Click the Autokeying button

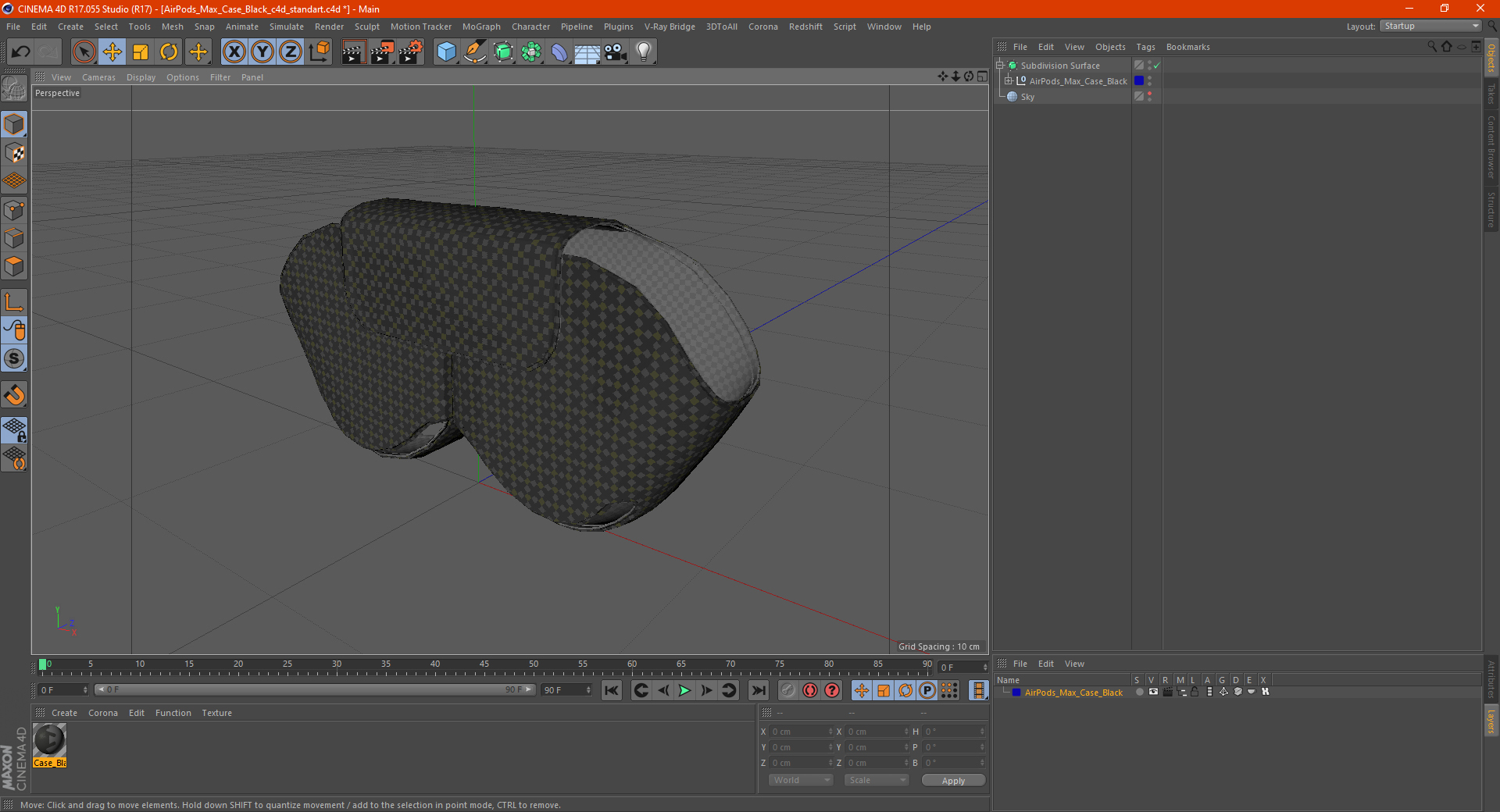click(810, 690)
